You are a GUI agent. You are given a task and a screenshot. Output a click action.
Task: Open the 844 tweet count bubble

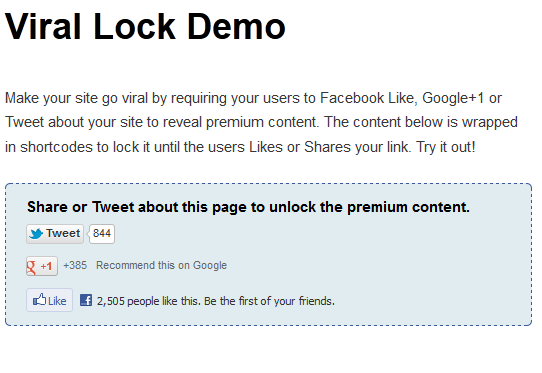pyautogui.click(x=102, y=234)
